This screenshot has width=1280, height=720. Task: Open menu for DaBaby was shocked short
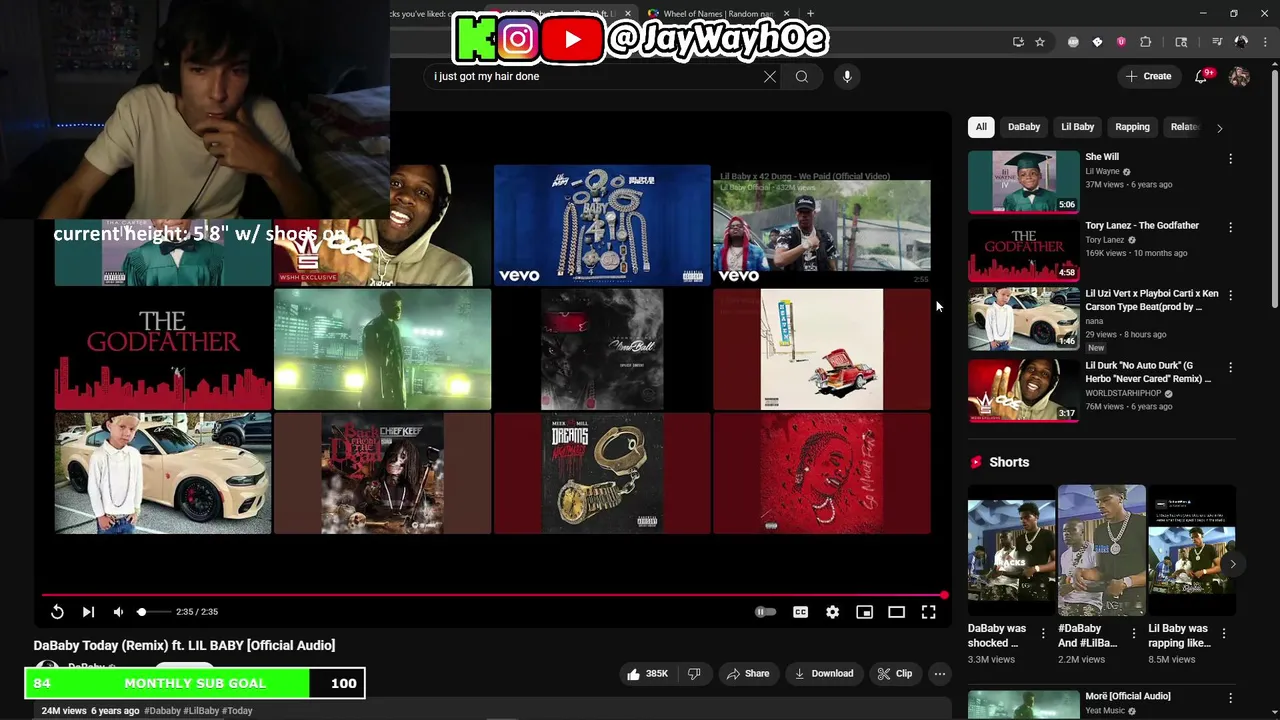tap(1043, 634)
